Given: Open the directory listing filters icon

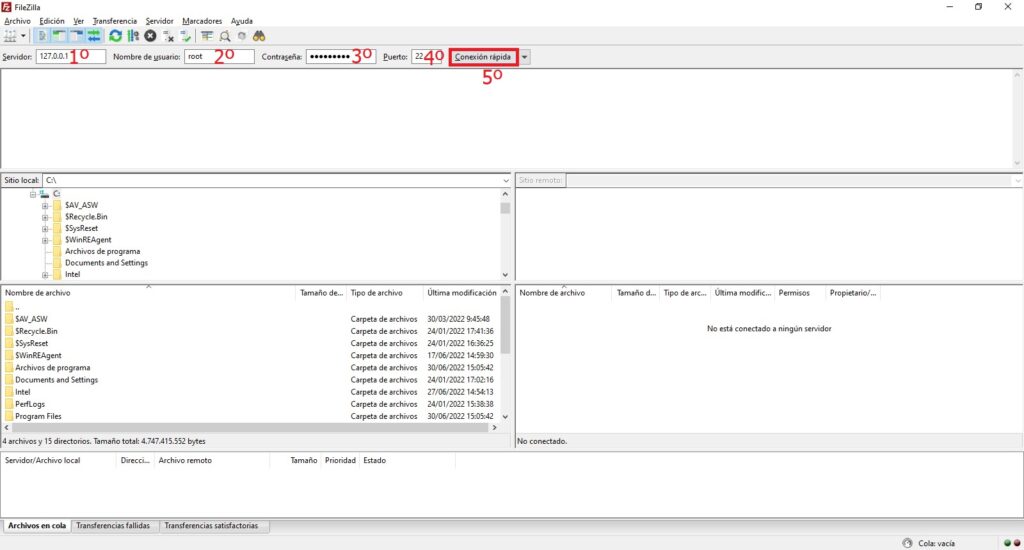Looking at the screenshot, I should click(x=207, y=36).
